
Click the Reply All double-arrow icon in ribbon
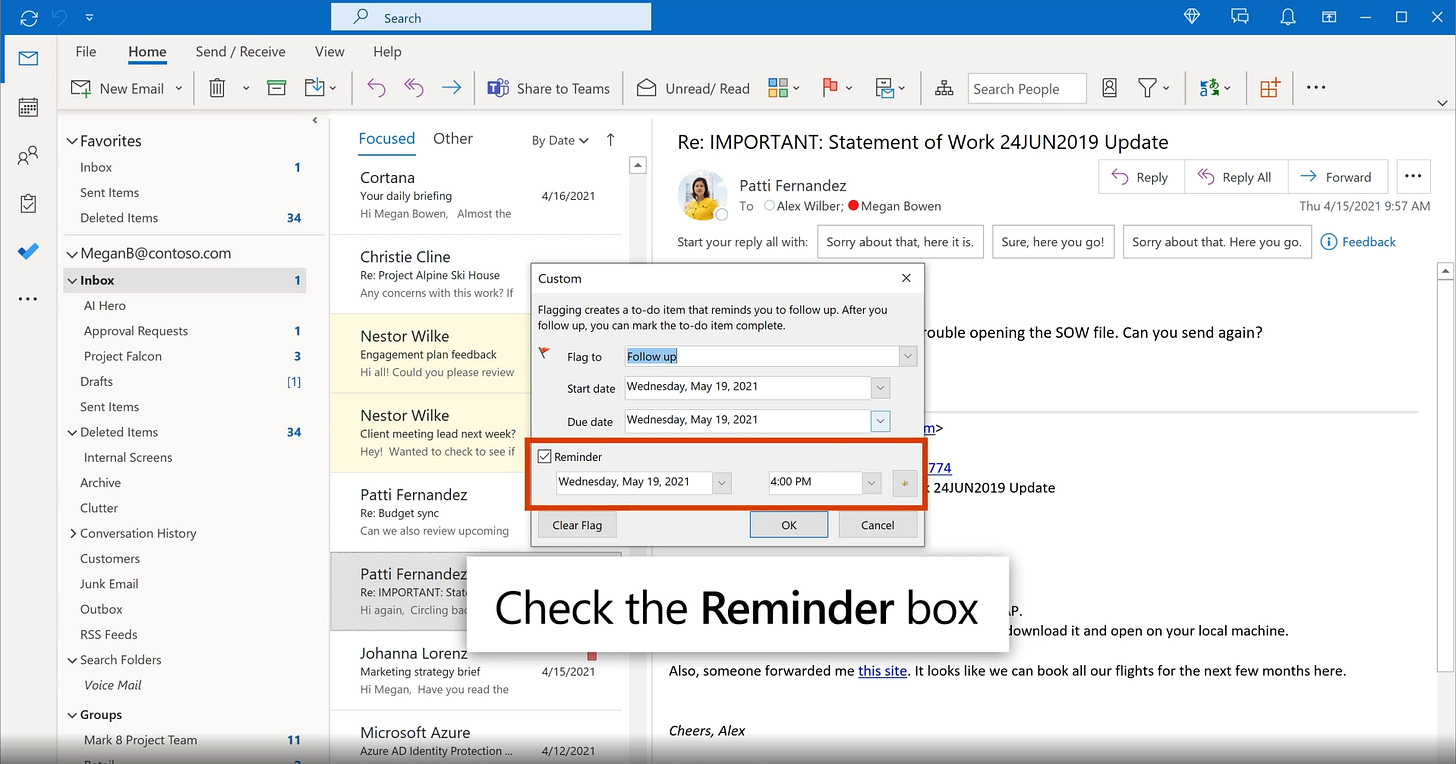414,88
